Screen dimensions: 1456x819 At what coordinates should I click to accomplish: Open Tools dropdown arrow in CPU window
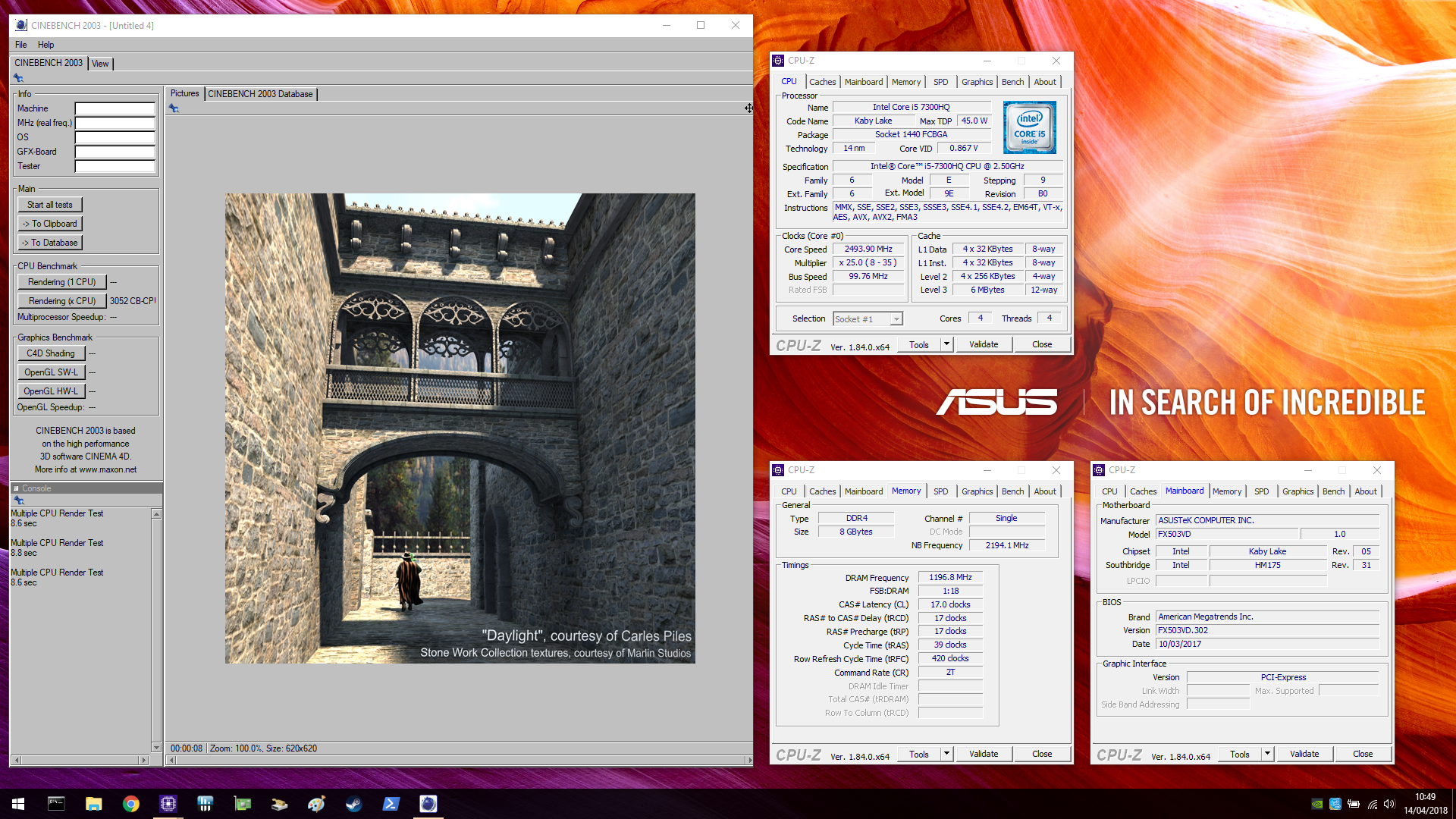(946, 344)
